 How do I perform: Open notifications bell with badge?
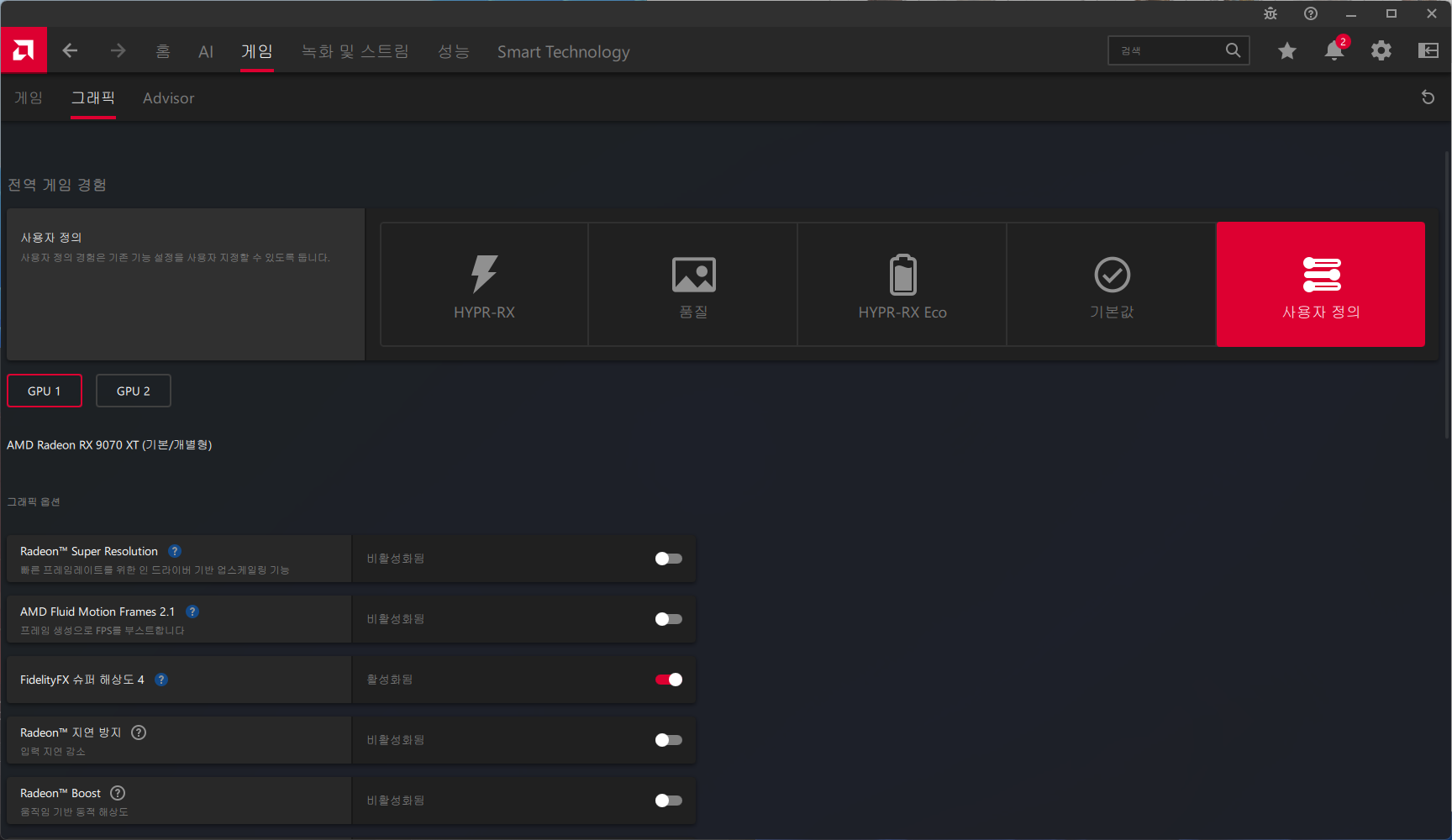pyautogui.click(x=1334, y=50)
